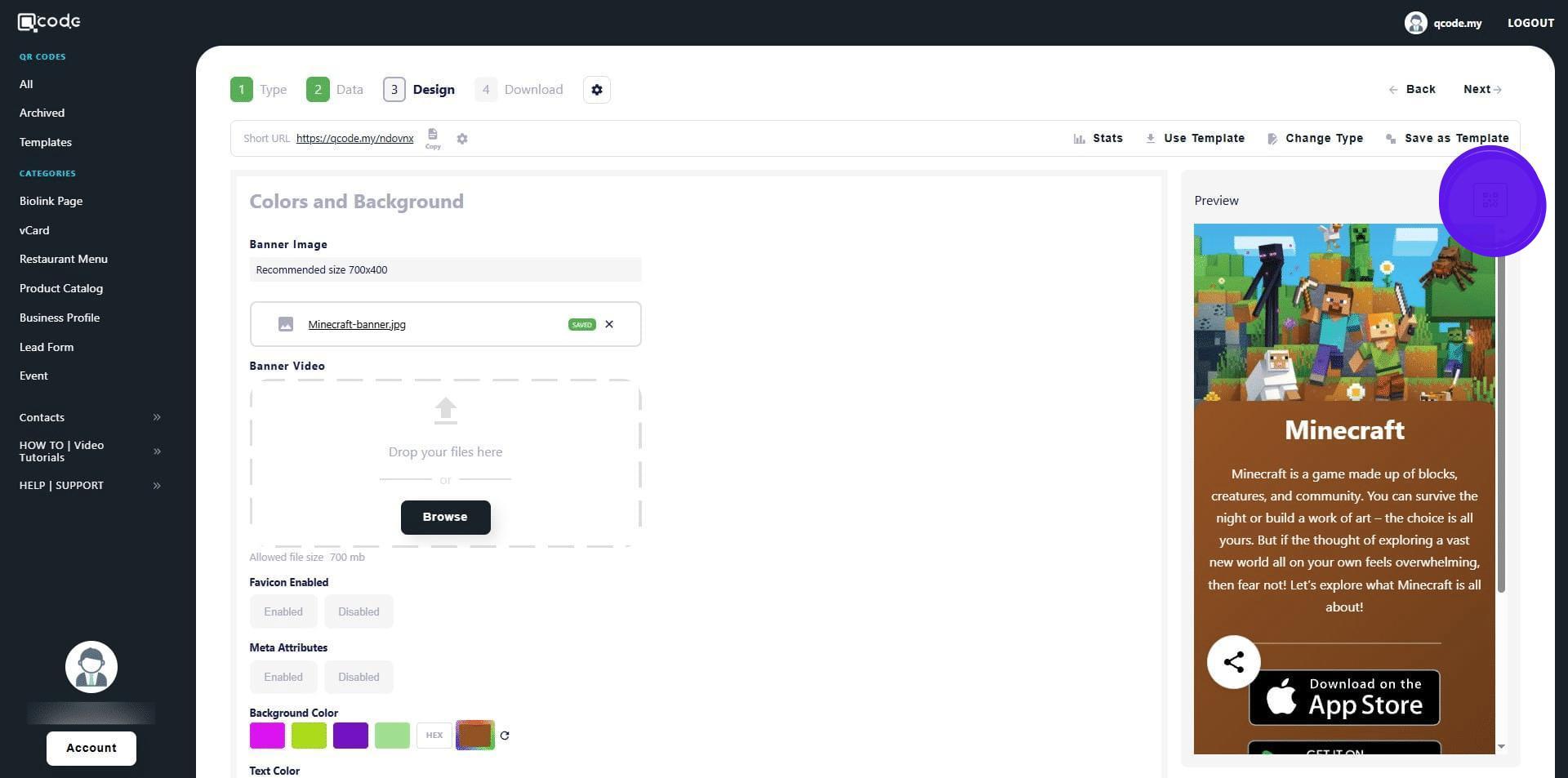Open short URL settings gear
Viewport: 1568px width, 778px height.
(462, 139)
